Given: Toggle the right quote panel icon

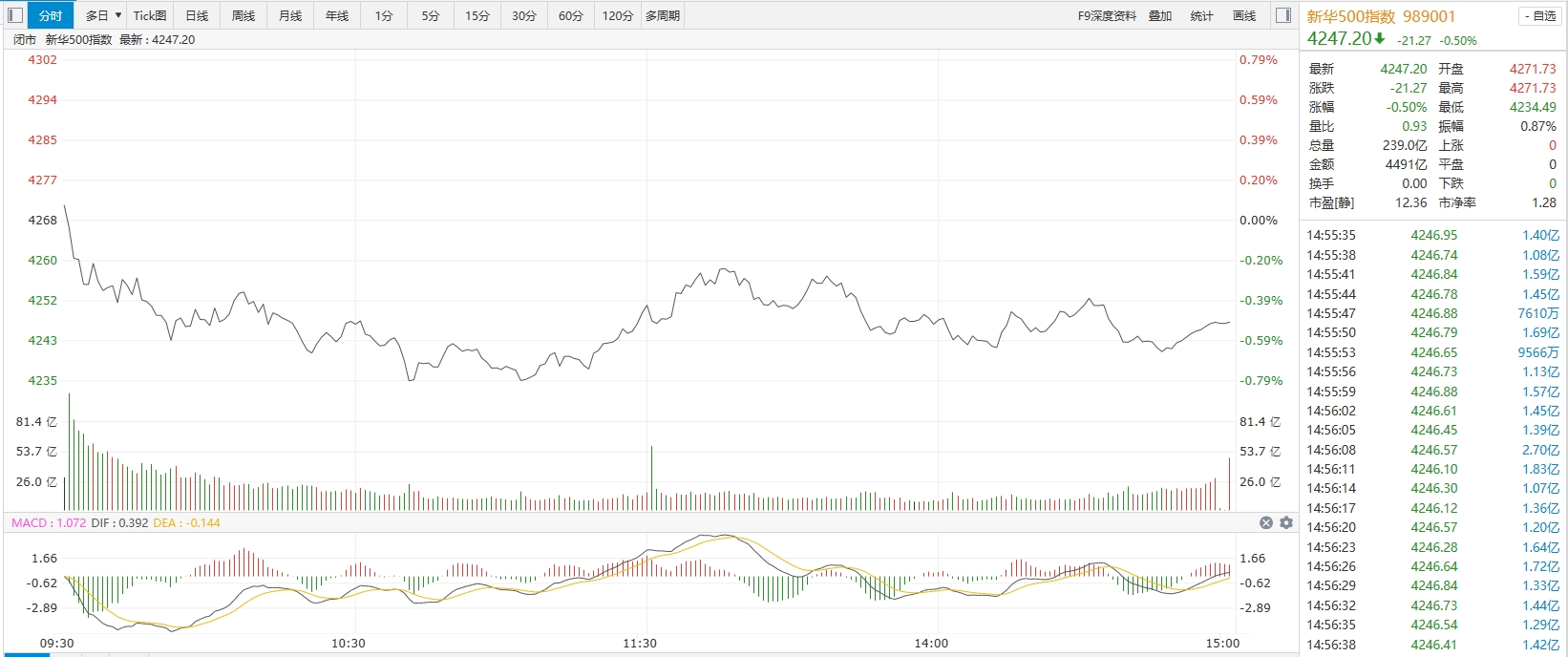Looking at the screenshot, I should (1283, 15).
